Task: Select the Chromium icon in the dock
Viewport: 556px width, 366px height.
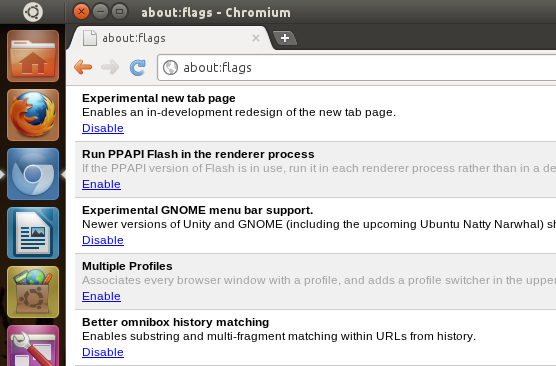Action: (x=33, y=174)
